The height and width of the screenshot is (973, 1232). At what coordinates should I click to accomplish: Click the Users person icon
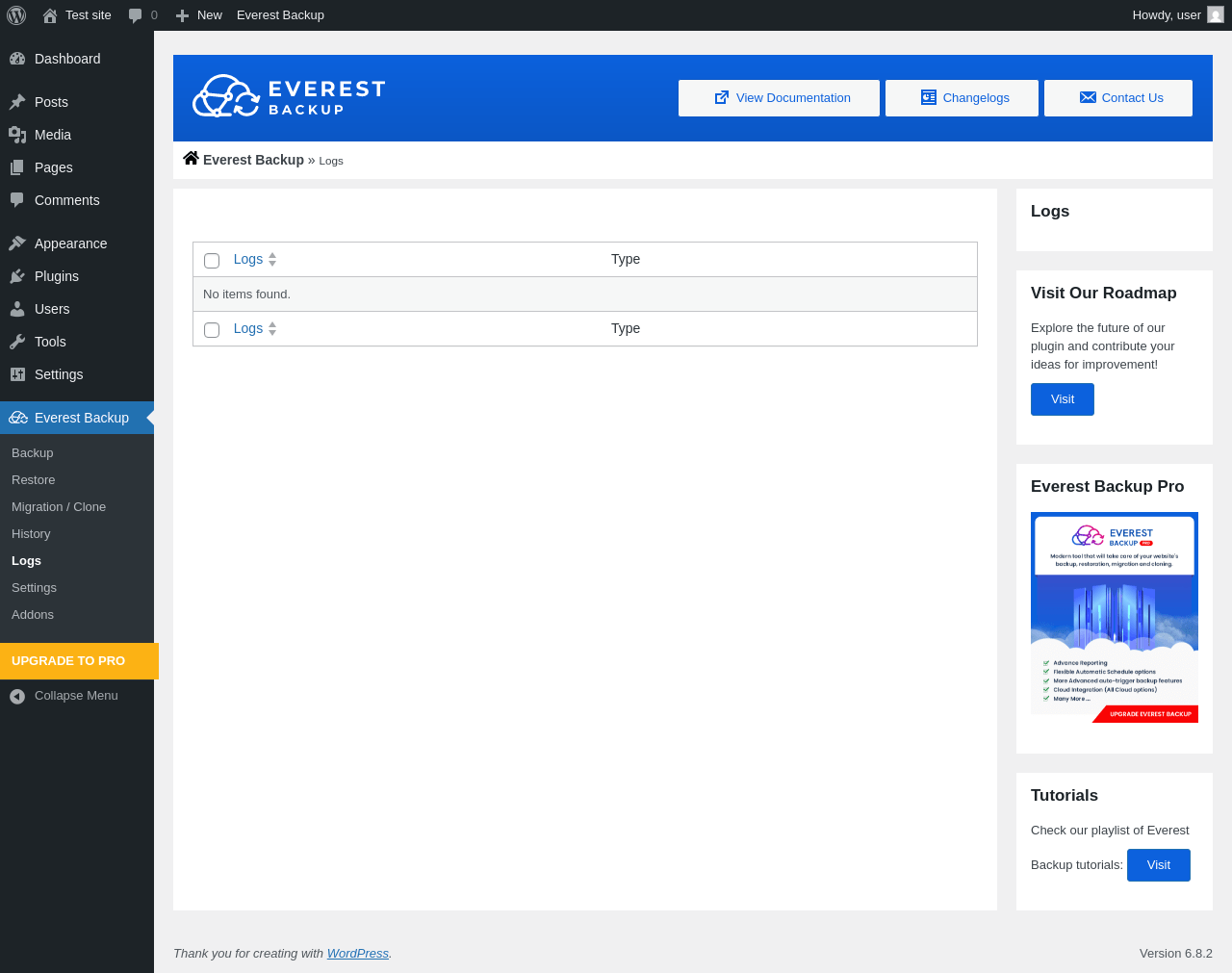(17, 309)
